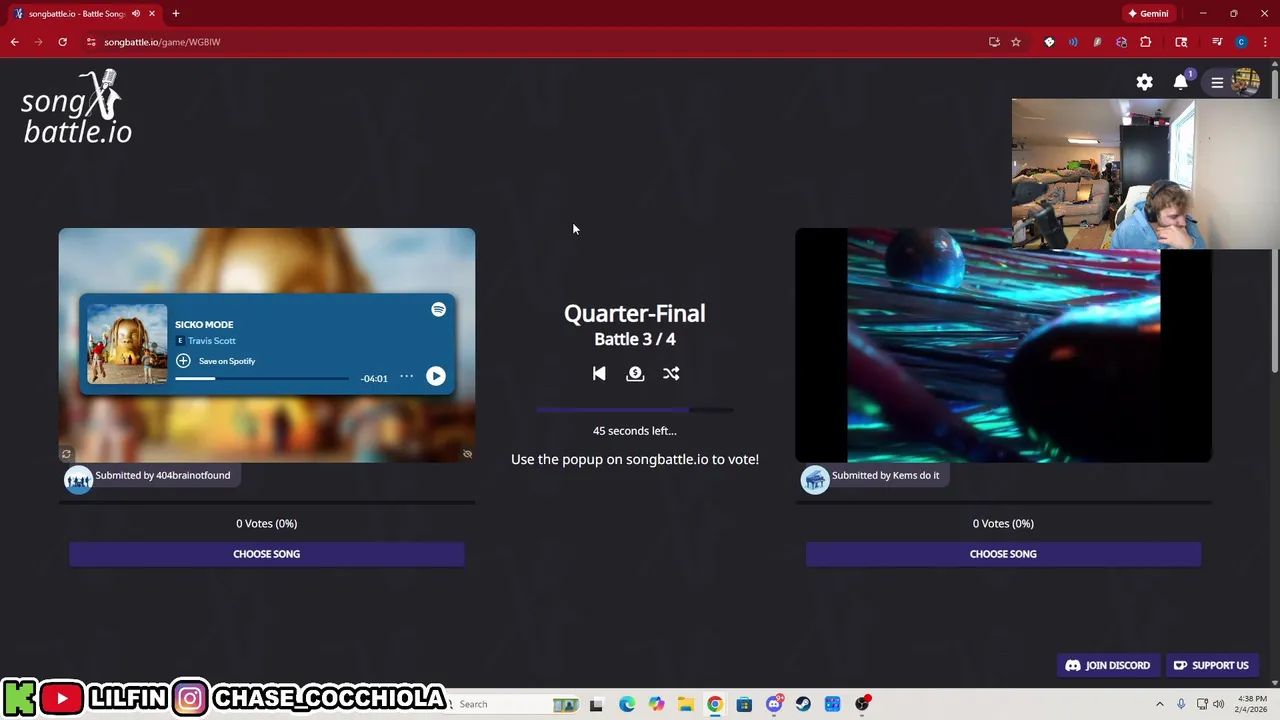Play SICKO MODE in the Spotify embed
This screenshot has width=1280, height=720.
pos(435,376)
